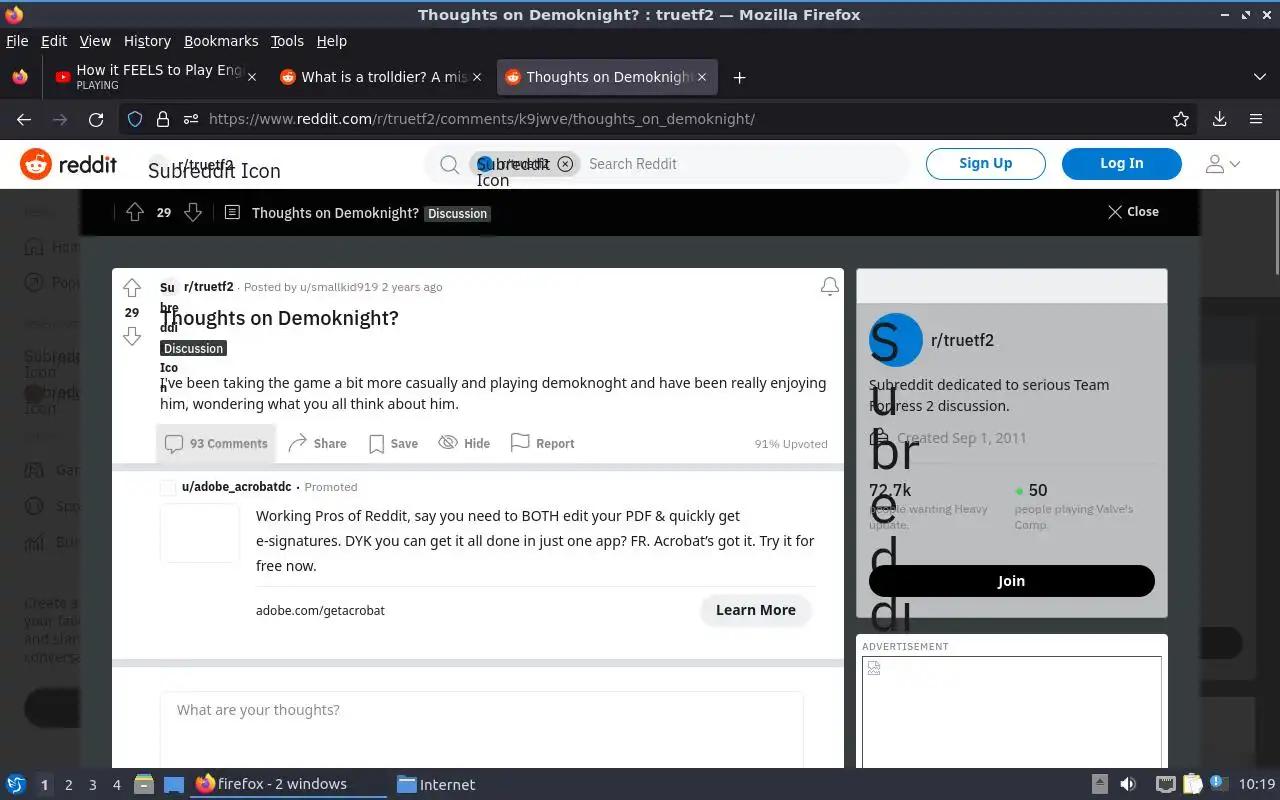Click the Discussion flair under the title
The height and width of the screenshot is (800, 1280).
tap(193, 349)
